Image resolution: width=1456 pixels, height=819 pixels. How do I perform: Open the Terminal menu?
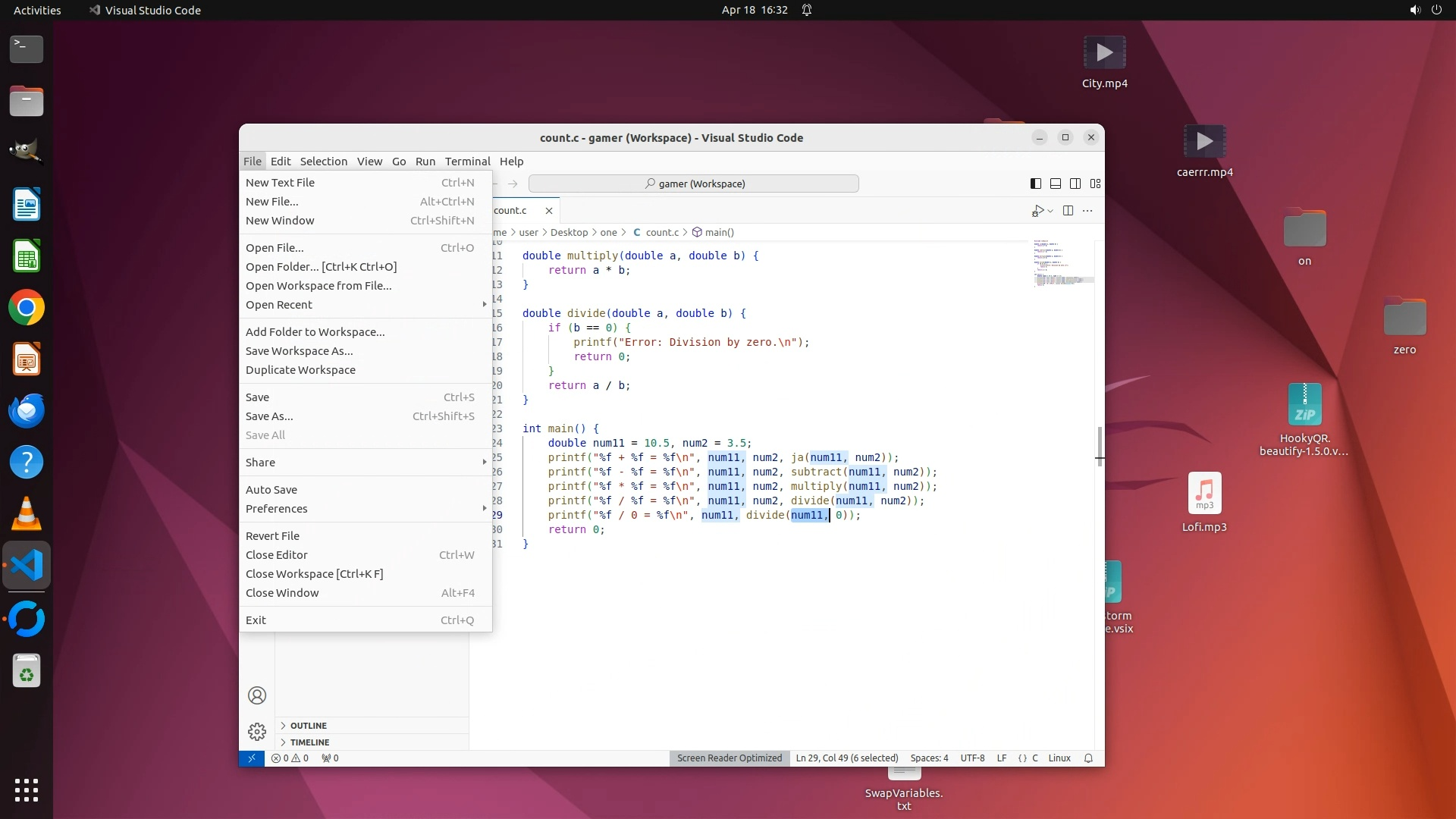[467, 162]
